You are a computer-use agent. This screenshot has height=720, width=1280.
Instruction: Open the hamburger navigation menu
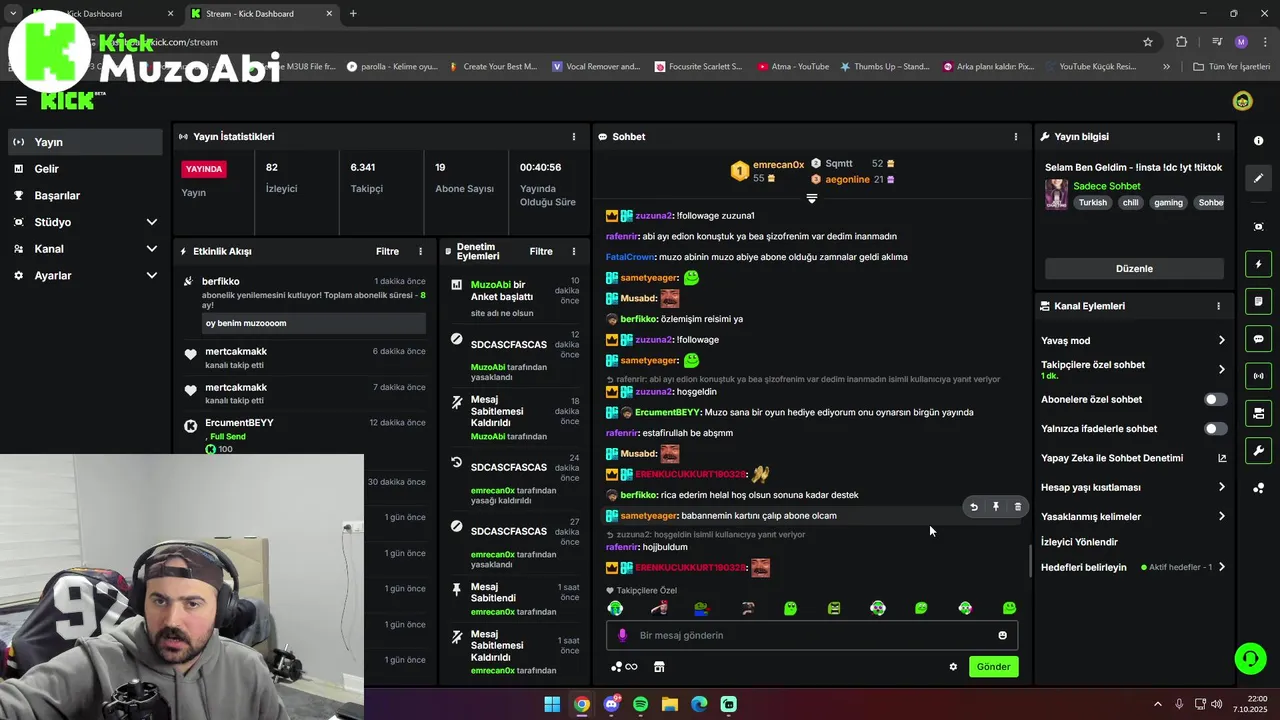21,100
